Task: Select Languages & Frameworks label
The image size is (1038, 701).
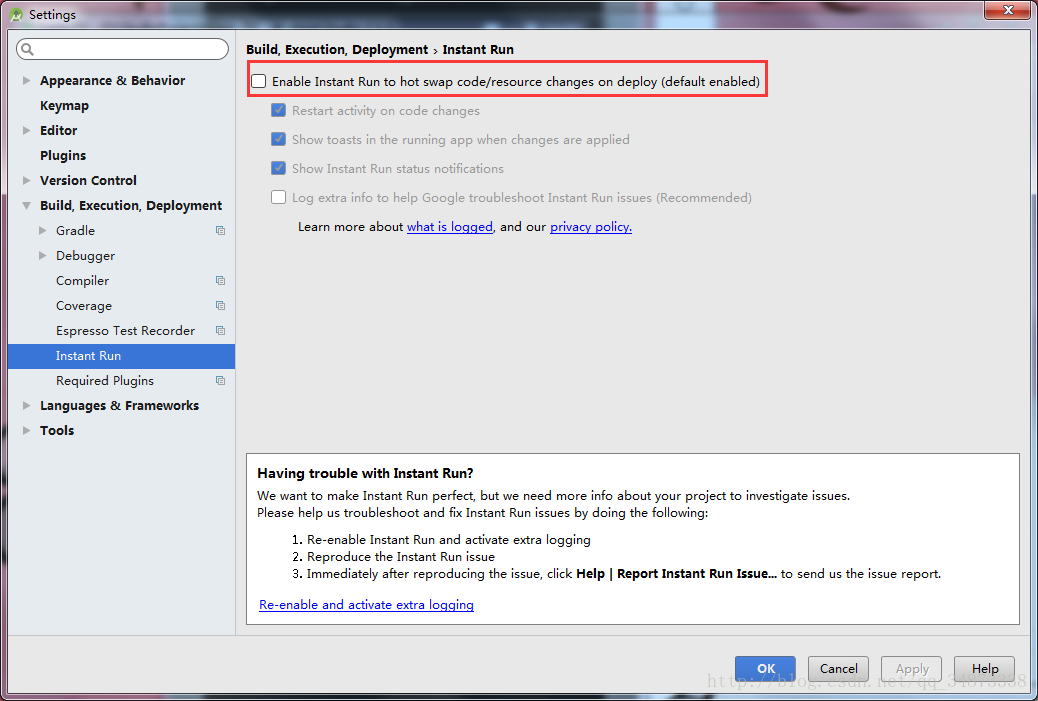Action: [x=119, y=405]
